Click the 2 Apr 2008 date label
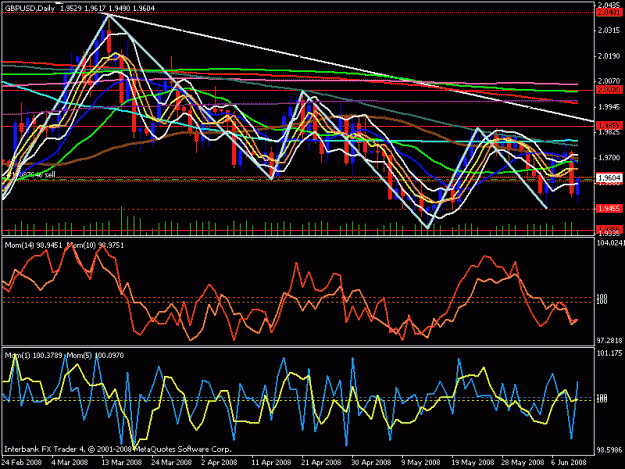 tap(220, 462)
